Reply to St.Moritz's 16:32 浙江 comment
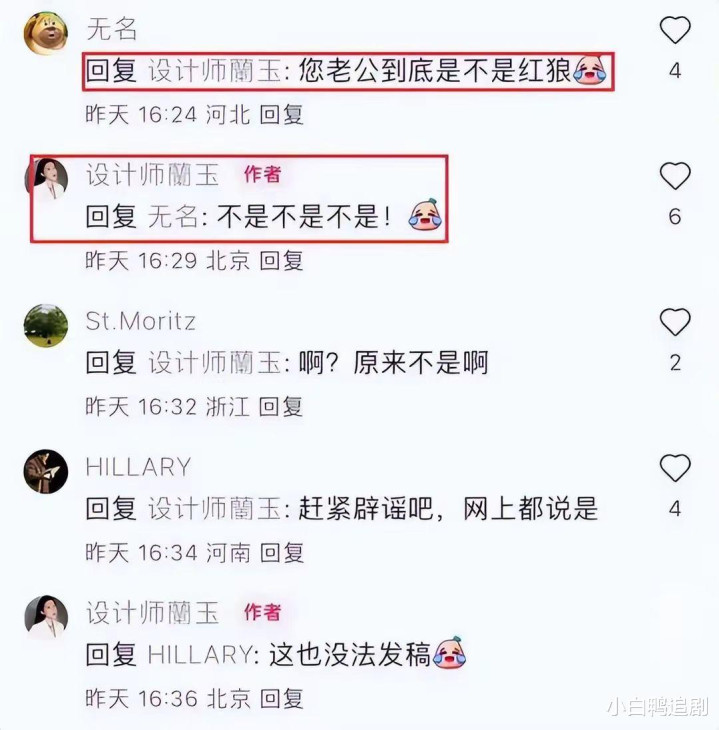Viewport: 719px width, 730px height. [x=281, y=407]
